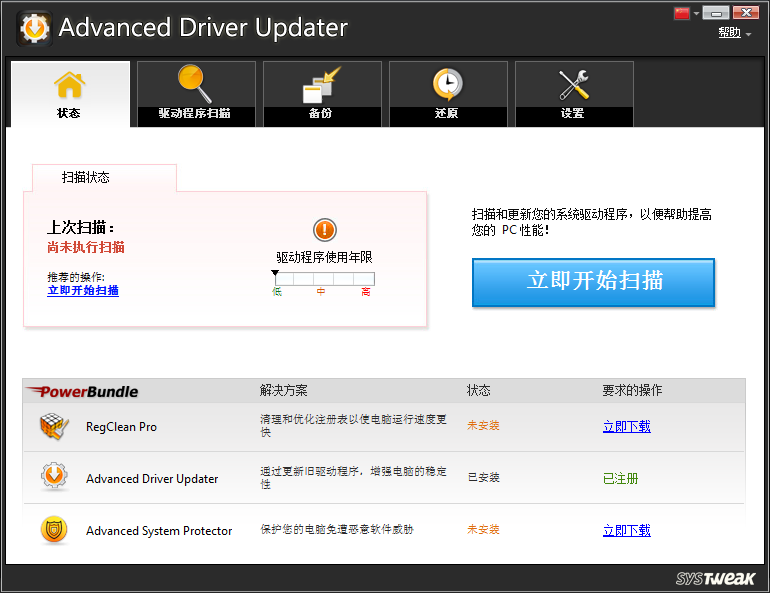Open the magnifier icon for 驱动程序扫描
770x593 pixels.
pyautogui.click(x=194, y=83)
